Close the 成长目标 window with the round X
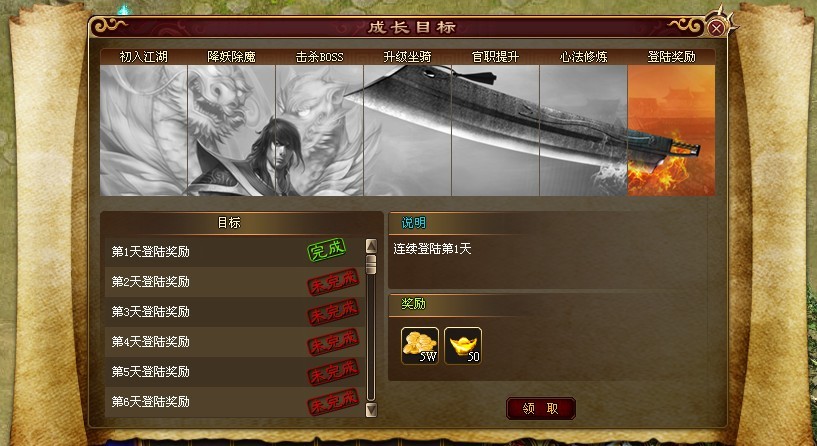 click(716, 28)
